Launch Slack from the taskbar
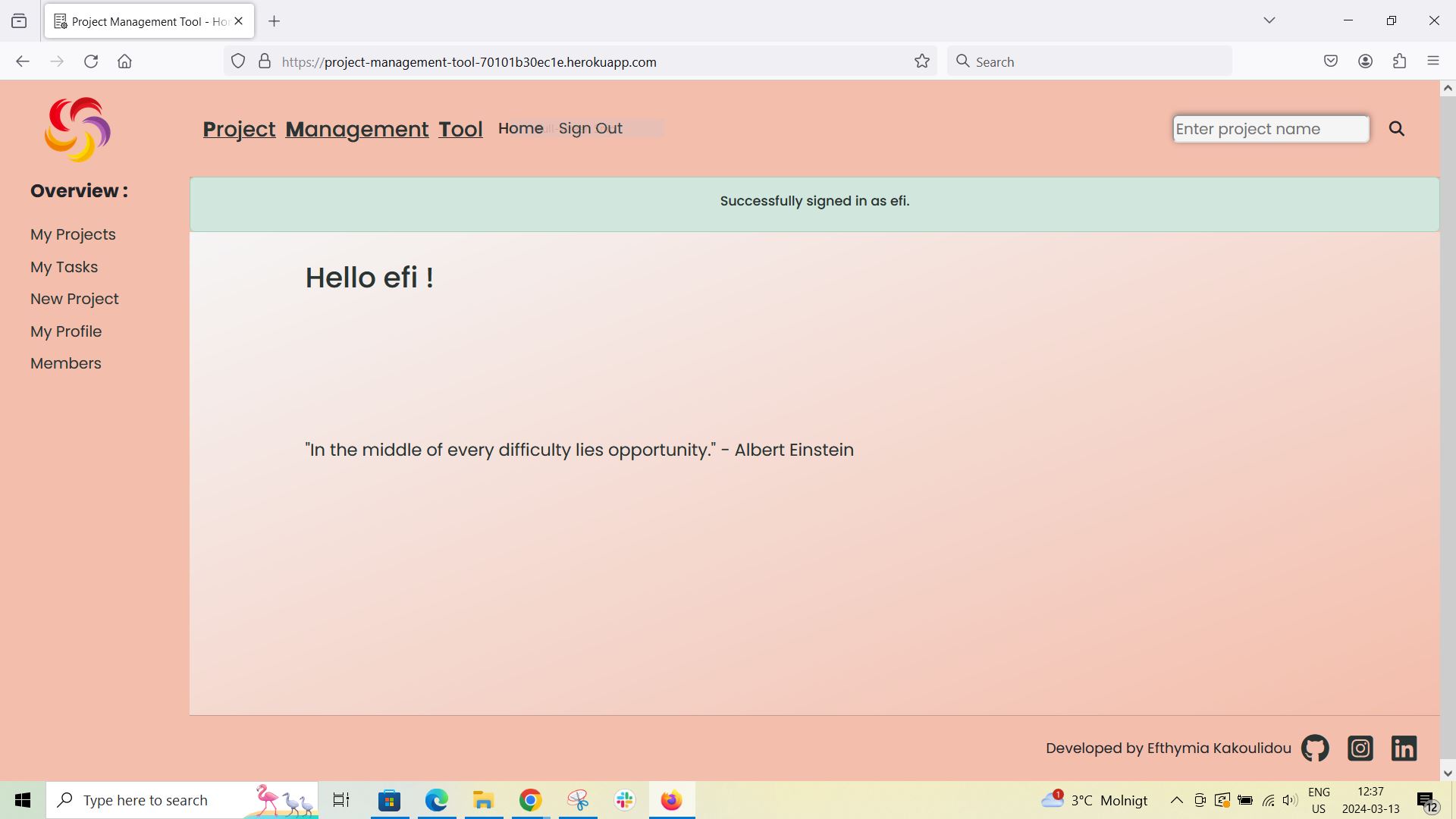 (x=624, y=799)
